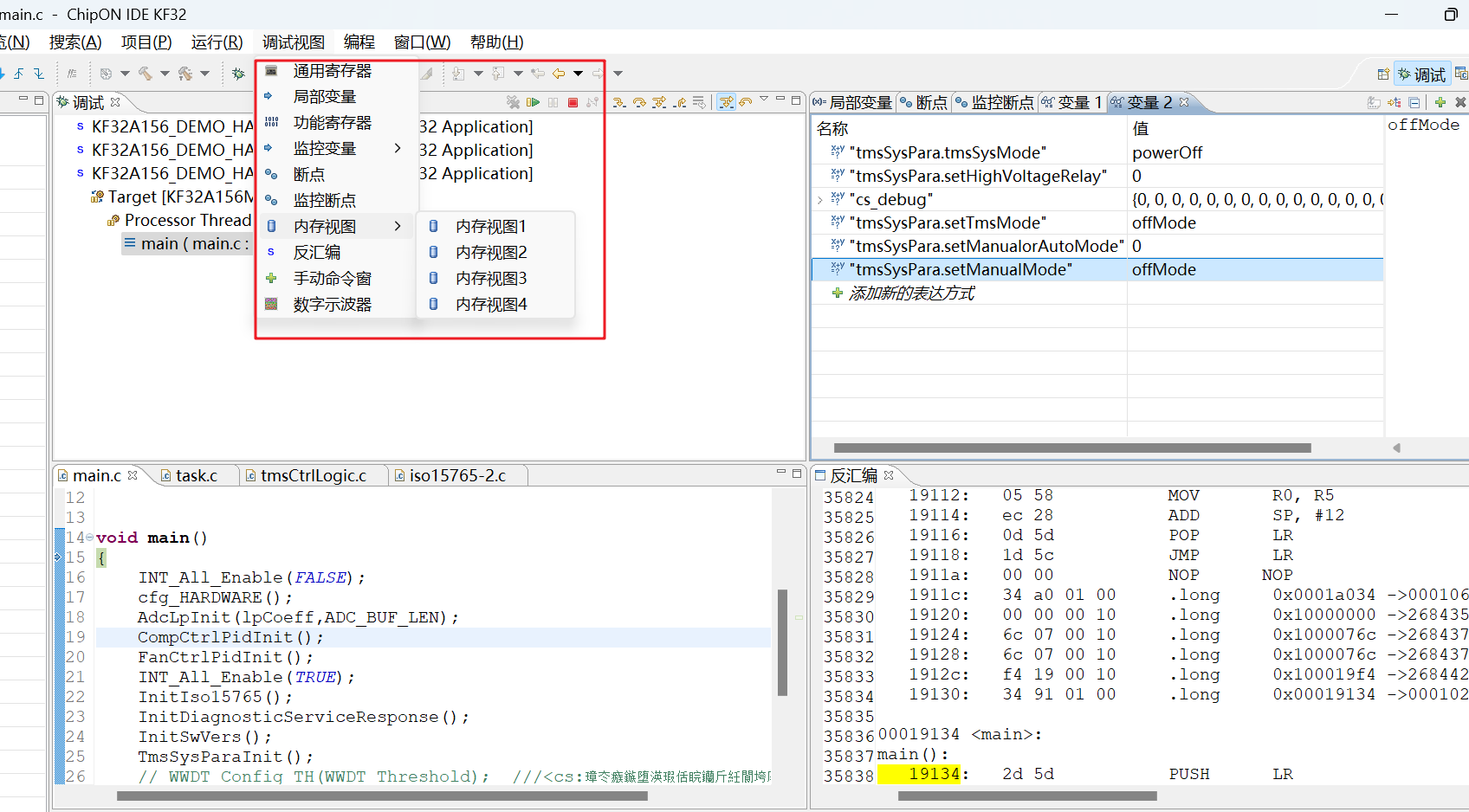Click the green bug Debug launch icon
Viewport: 1469px width, 812px height.
238,74
